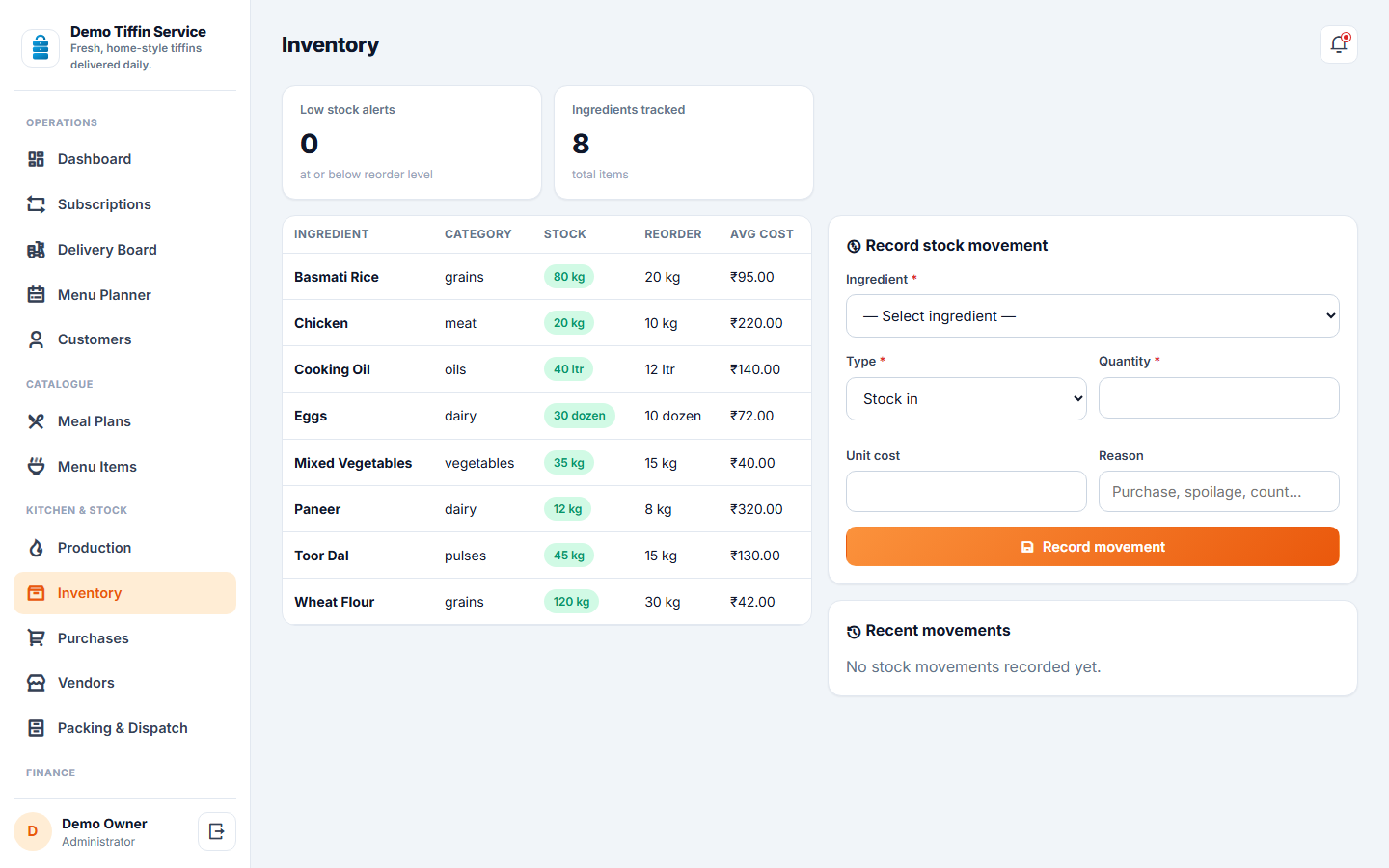Open notifications bell
Image resolution: width=1389 pixels, height=868 pixels.
[x=1339, y=44]
